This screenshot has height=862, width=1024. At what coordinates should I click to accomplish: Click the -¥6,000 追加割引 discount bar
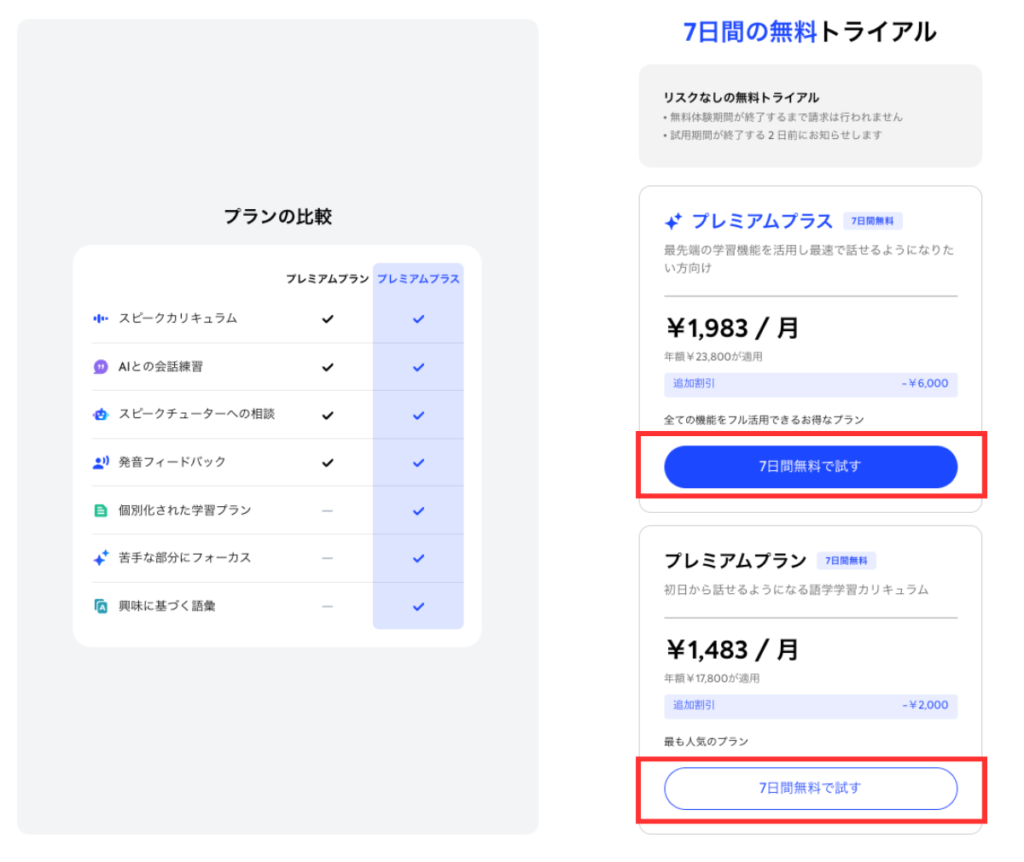click(x=810, y=385)
